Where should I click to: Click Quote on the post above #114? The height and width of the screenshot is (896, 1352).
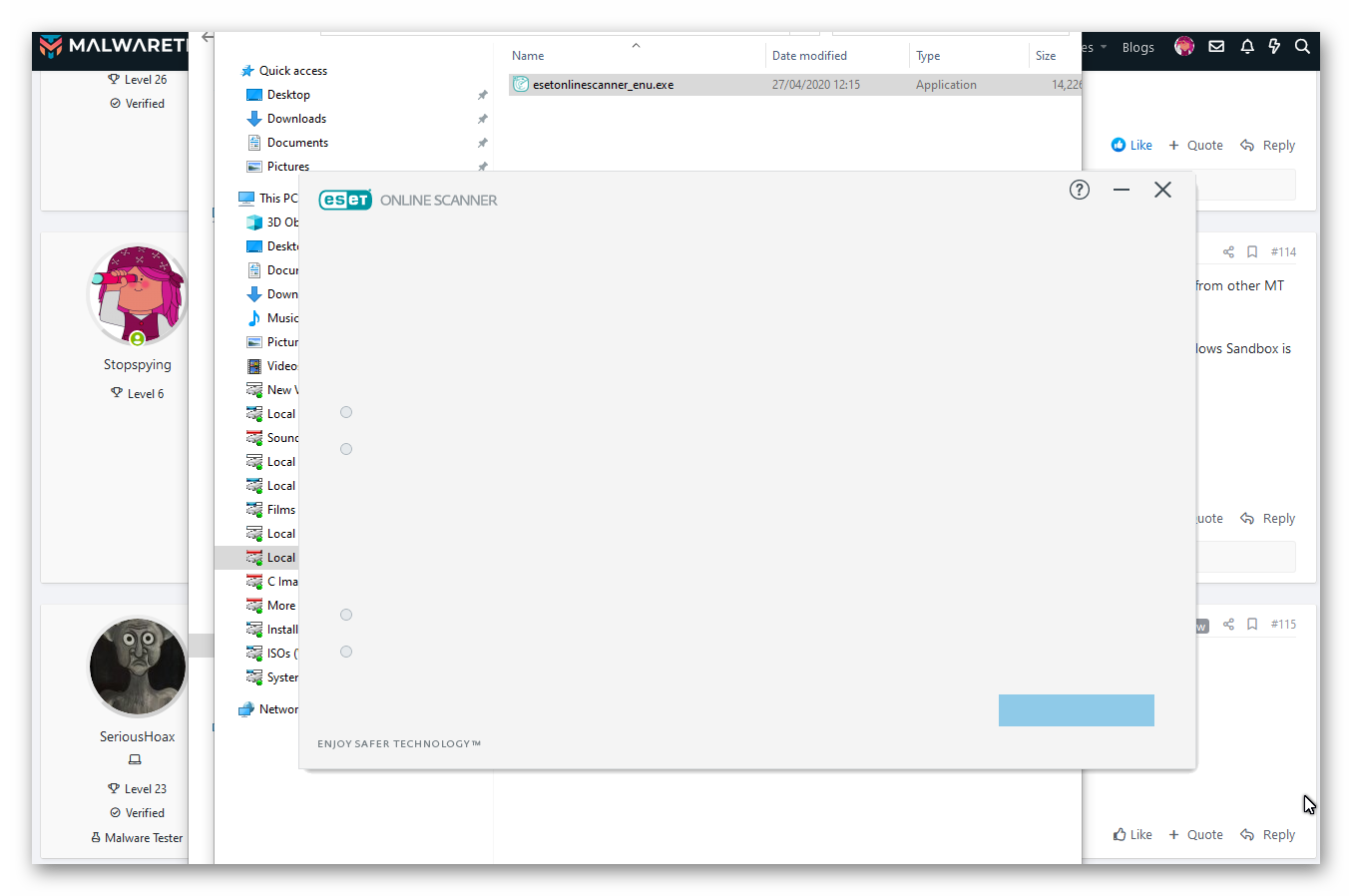(1195, 145)
